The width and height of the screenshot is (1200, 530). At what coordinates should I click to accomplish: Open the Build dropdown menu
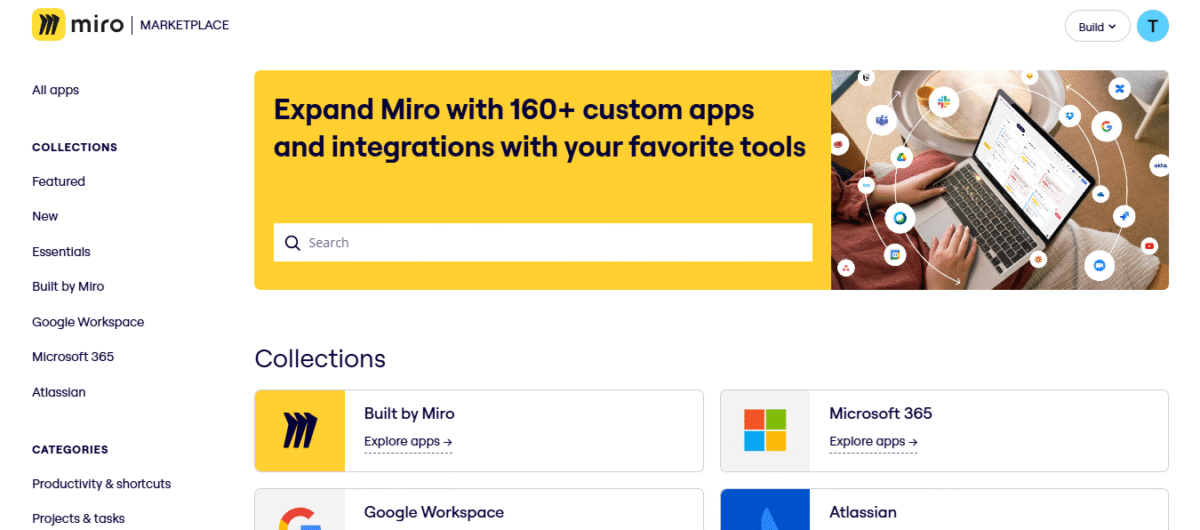[x=1097, y=27]
